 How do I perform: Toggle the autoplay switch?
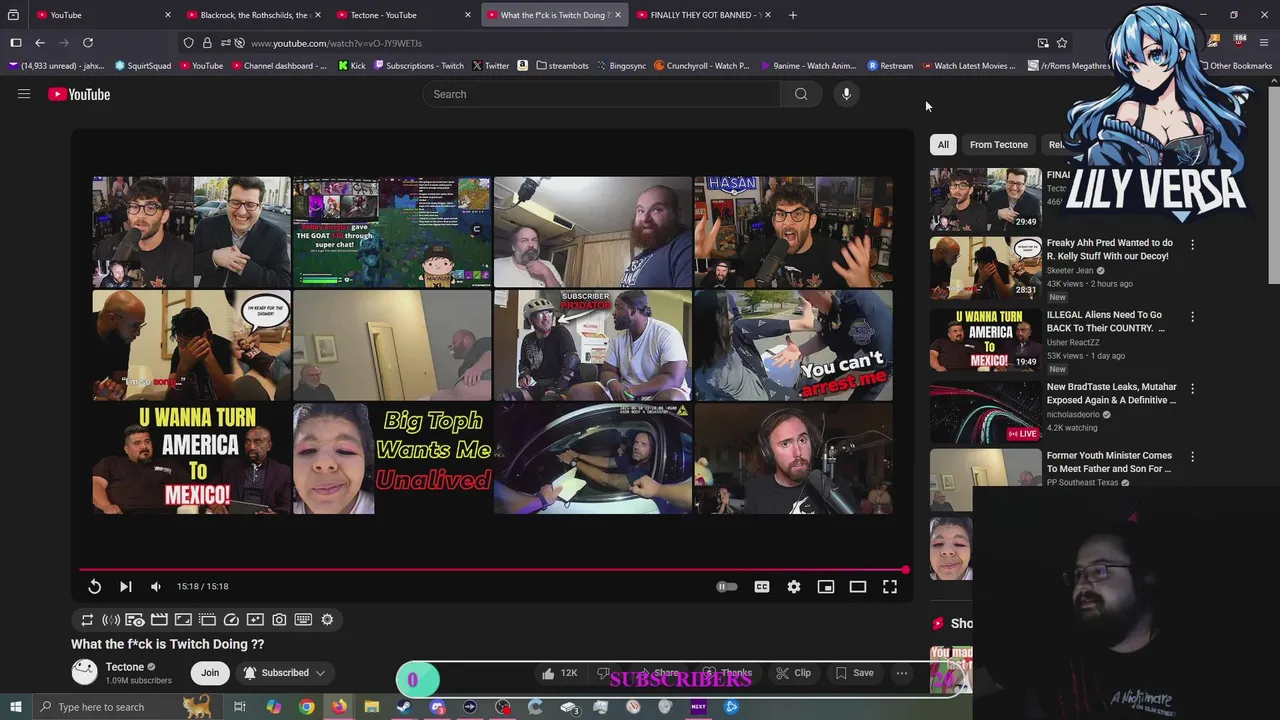pos(727,587)
